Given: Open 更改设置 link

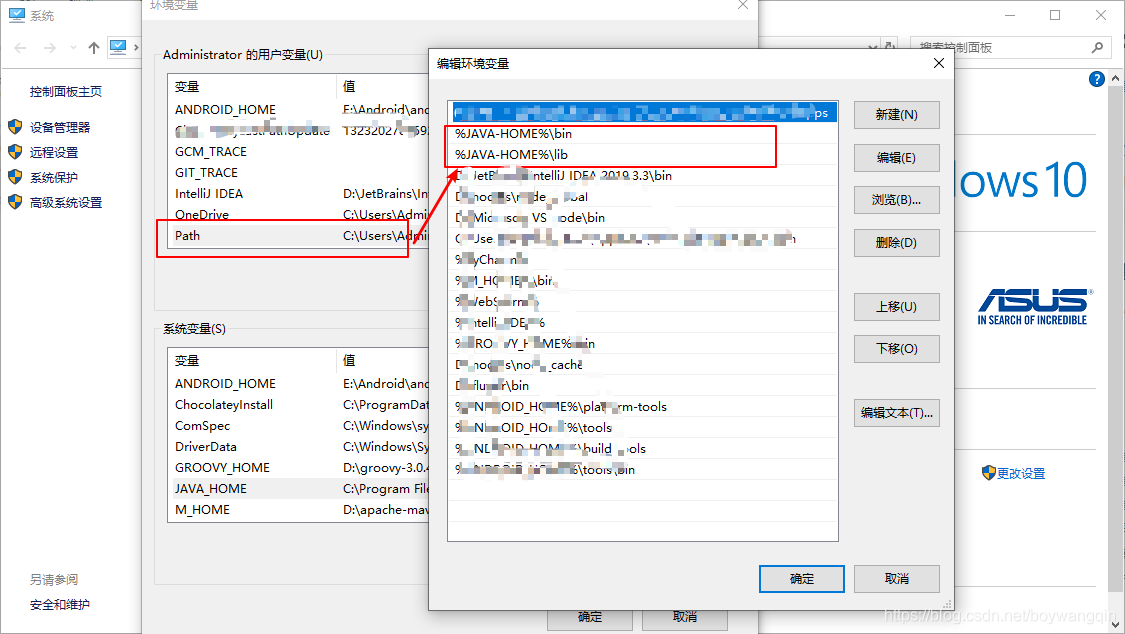Looking at the screenshot, I should point(1020,473).
